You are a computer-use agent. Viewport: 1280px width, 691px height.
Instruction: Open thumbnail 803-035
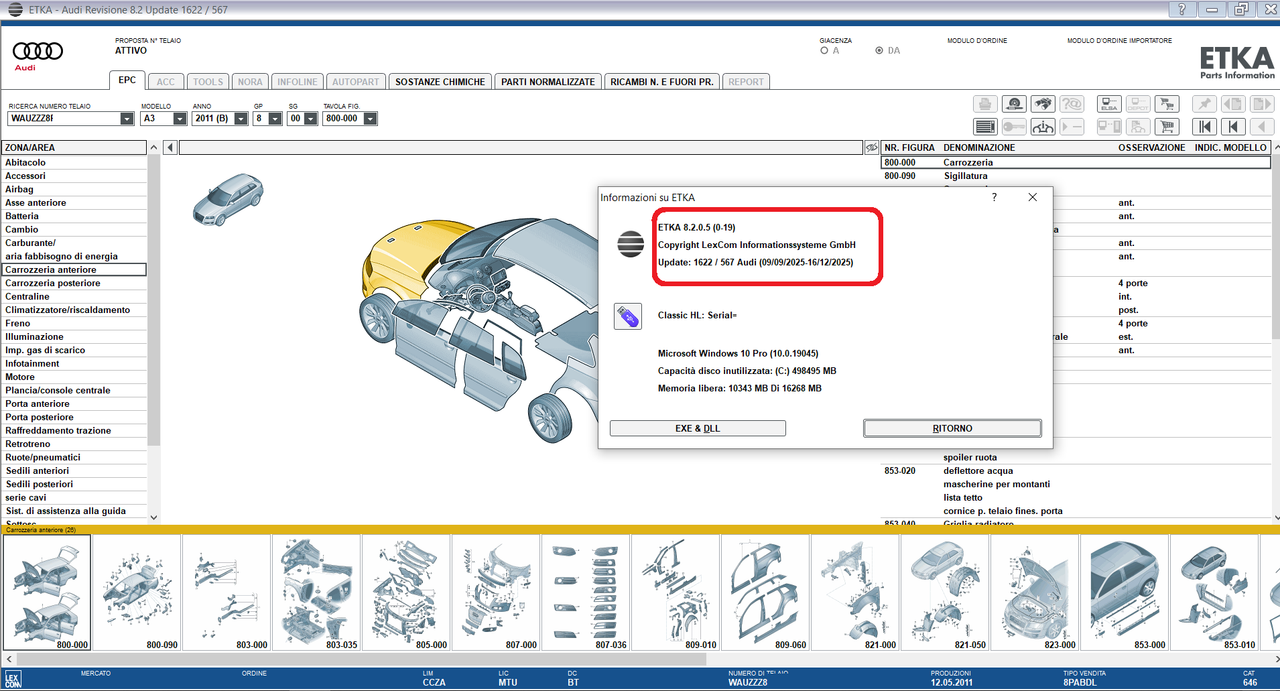tap(316, 592)
